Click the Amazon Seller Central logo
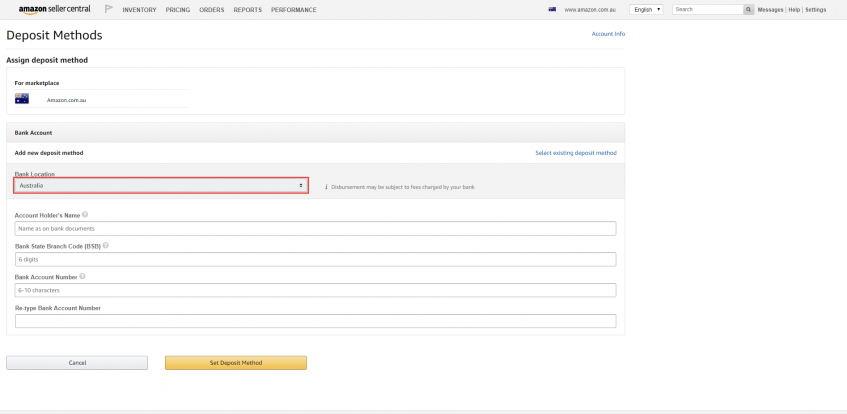Viewport: 847px width, 414px height. click(x=54, y=9)
